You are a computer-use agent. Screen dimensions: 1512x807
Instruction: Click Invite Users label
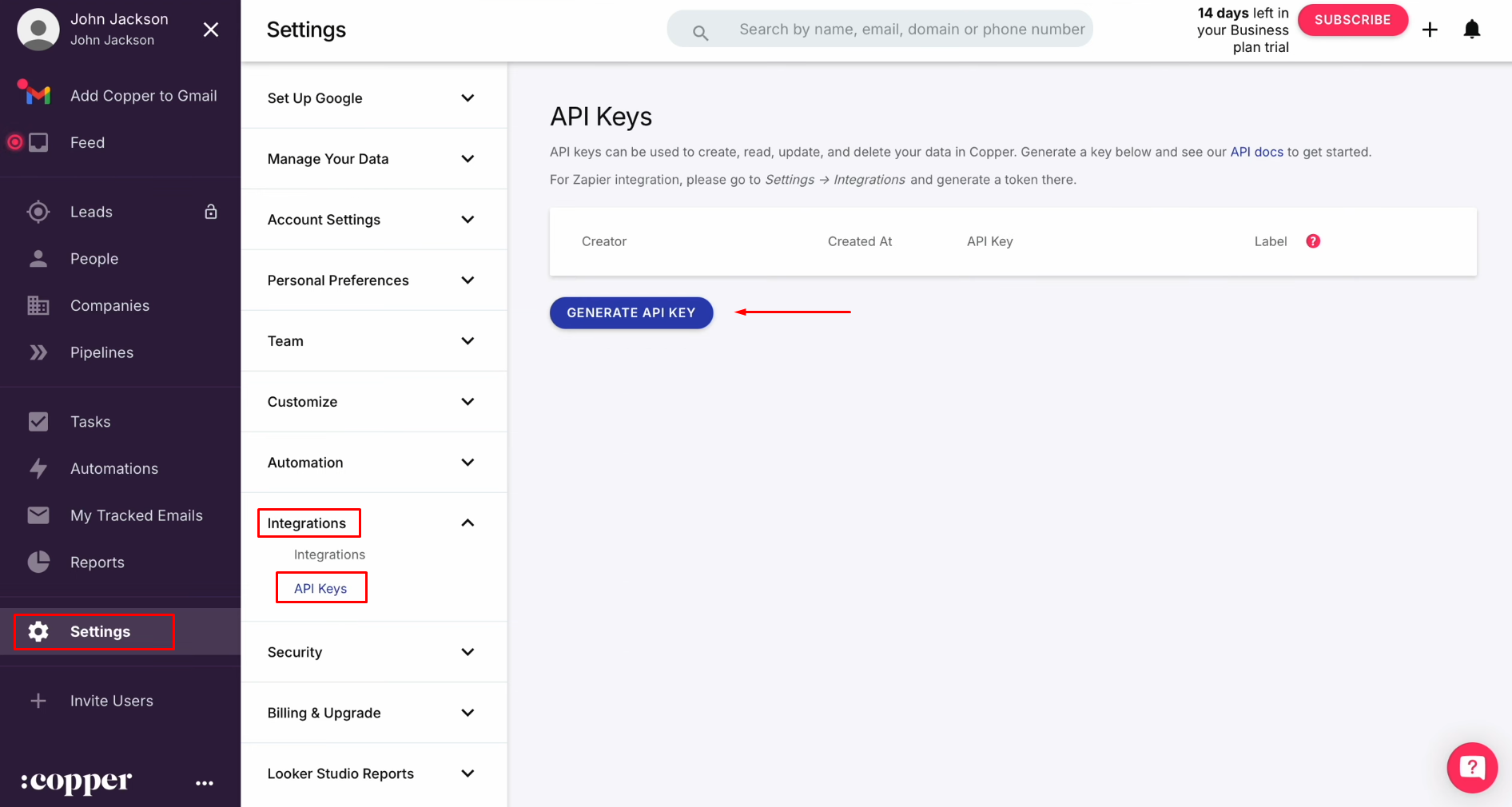coord(112,701)
